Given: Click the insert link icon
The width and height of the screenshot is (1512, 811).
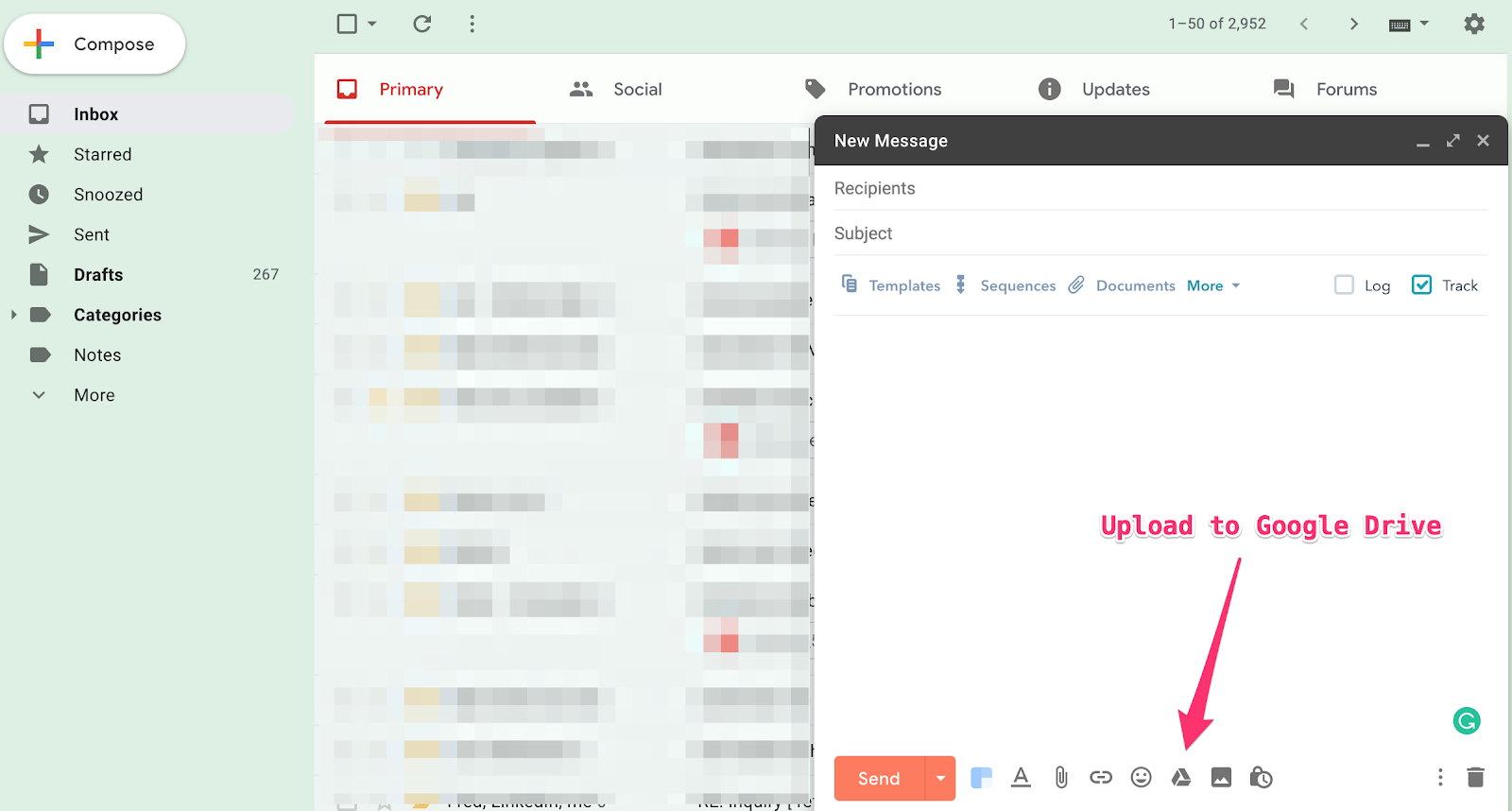Looking at the screenshot, I should point(1101,778).
